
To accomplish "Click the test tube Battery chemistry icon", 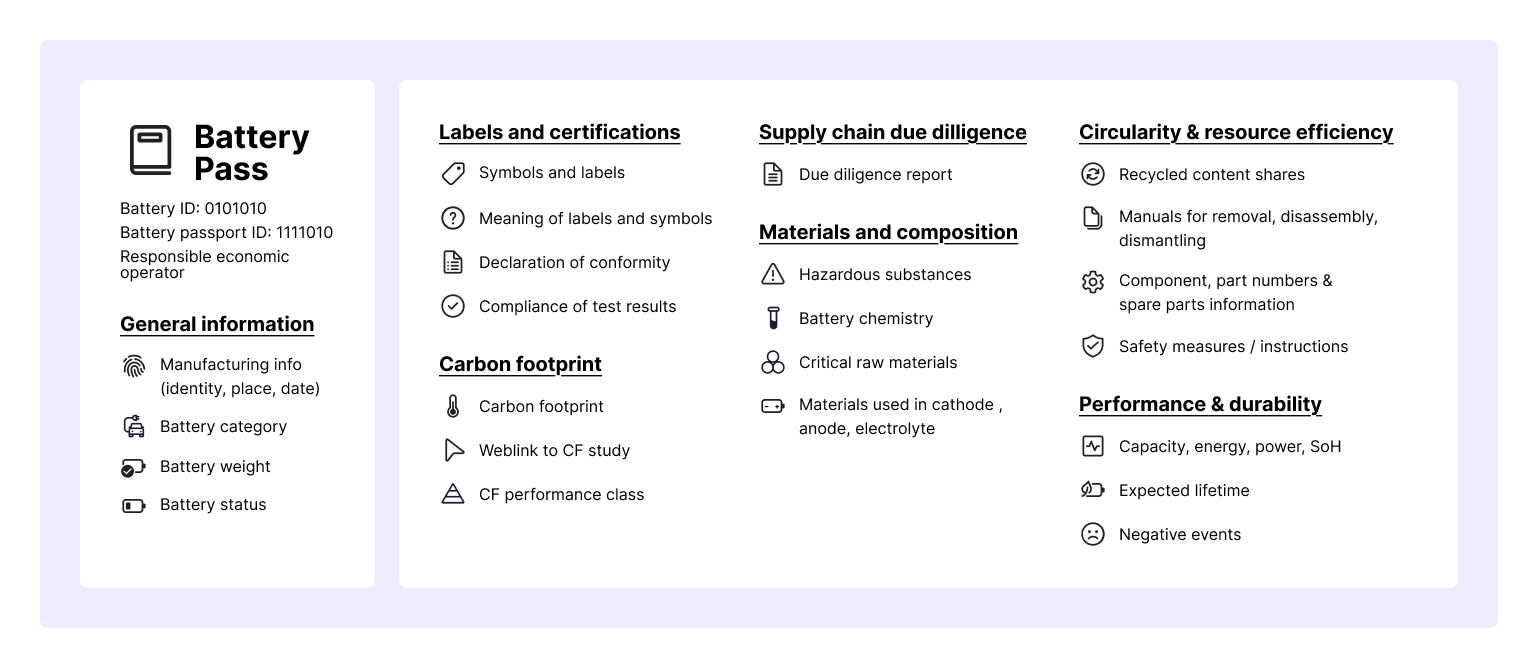I will (773, 318).
